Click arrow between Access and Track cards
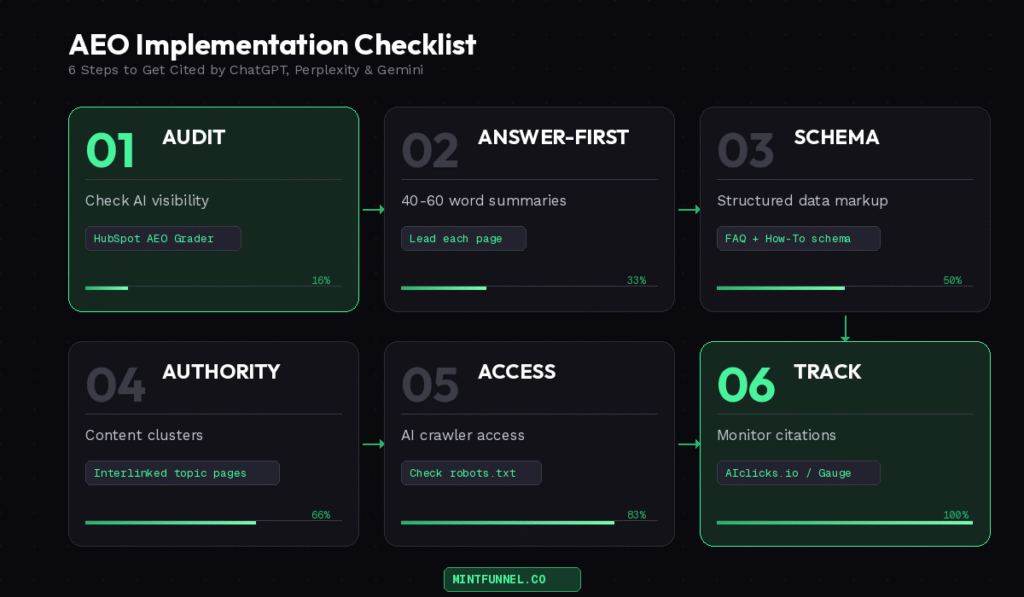Screen dimensions: 1024x597 (x=689, y=444)
